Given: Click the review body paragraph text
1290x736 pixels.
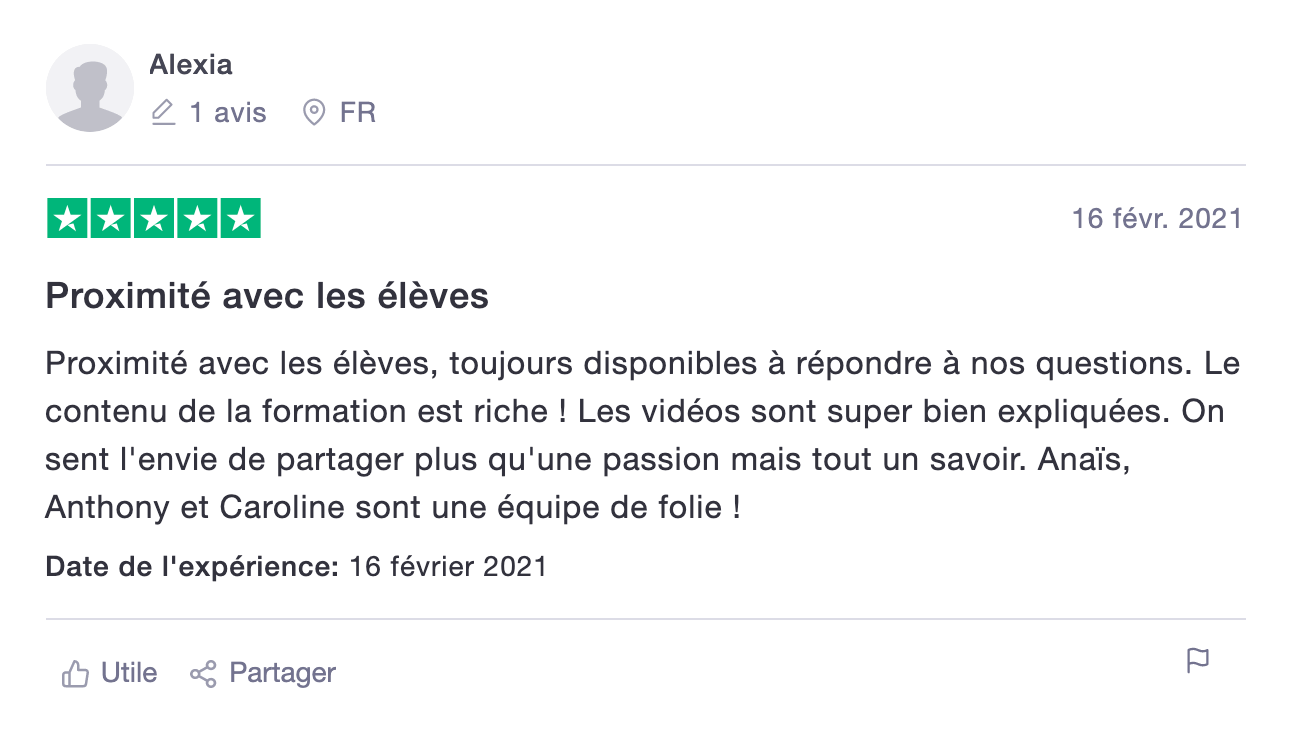Looking at the screenshot, I should [x=643, y=435].
